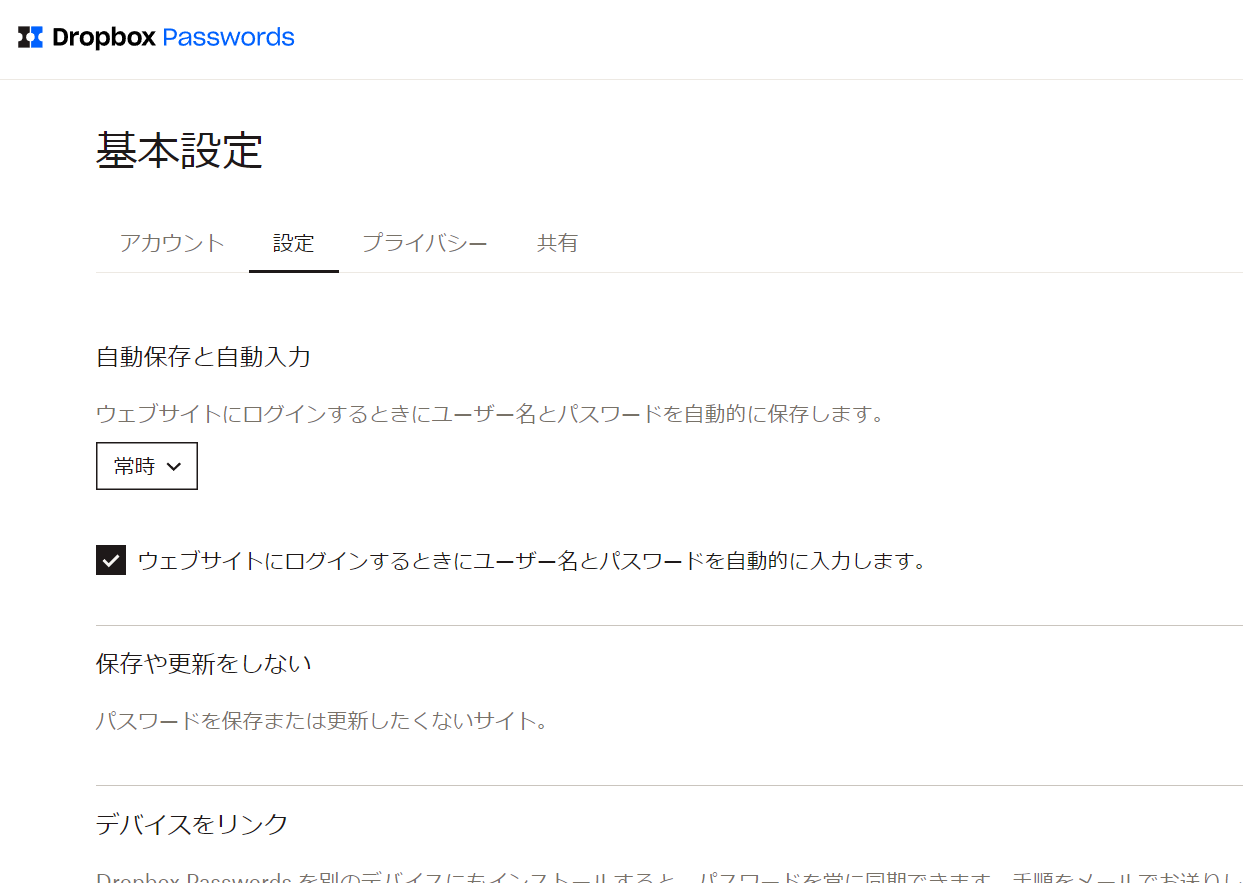Go to the 共有 tab
Viewport: 1243px width, 883px height.
click(x=557, y=243)
